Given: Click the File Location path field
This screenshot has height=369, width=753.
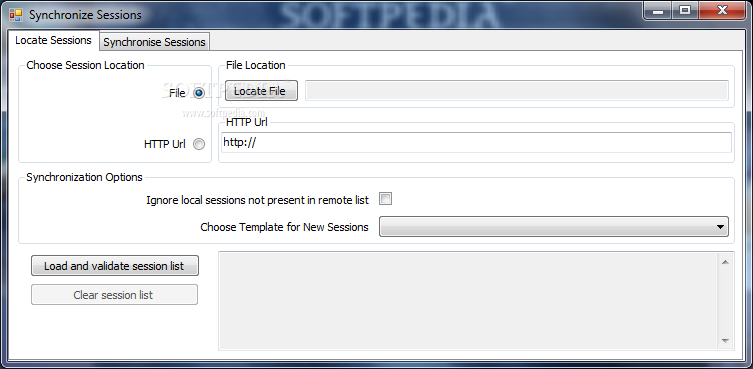Looking at the screenshot, I should click(517, 91).
